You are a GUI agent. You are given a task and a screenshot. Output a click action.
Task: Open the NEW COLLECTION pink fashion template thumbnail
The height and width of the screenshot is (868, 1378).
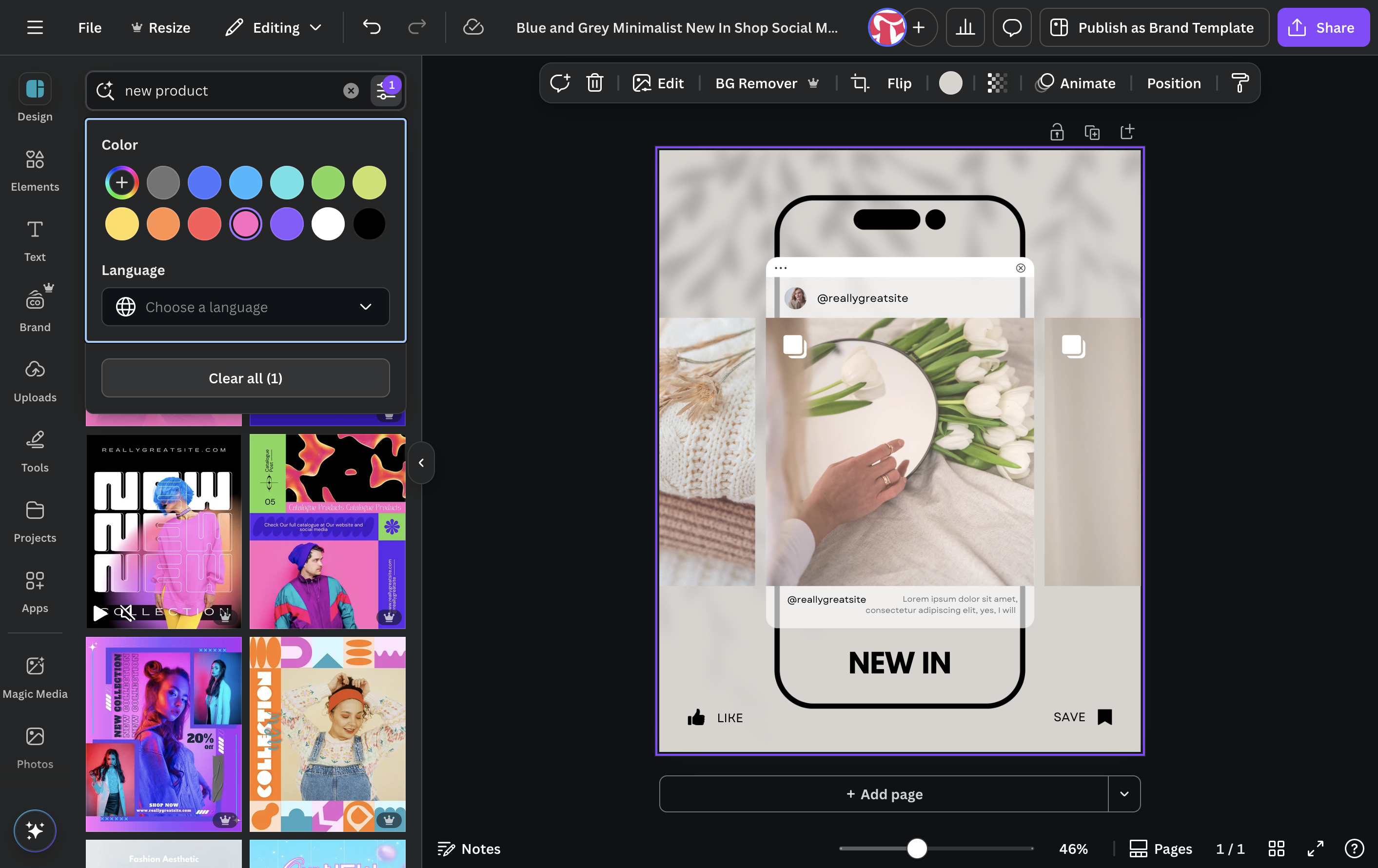click(x=164, y=734)
